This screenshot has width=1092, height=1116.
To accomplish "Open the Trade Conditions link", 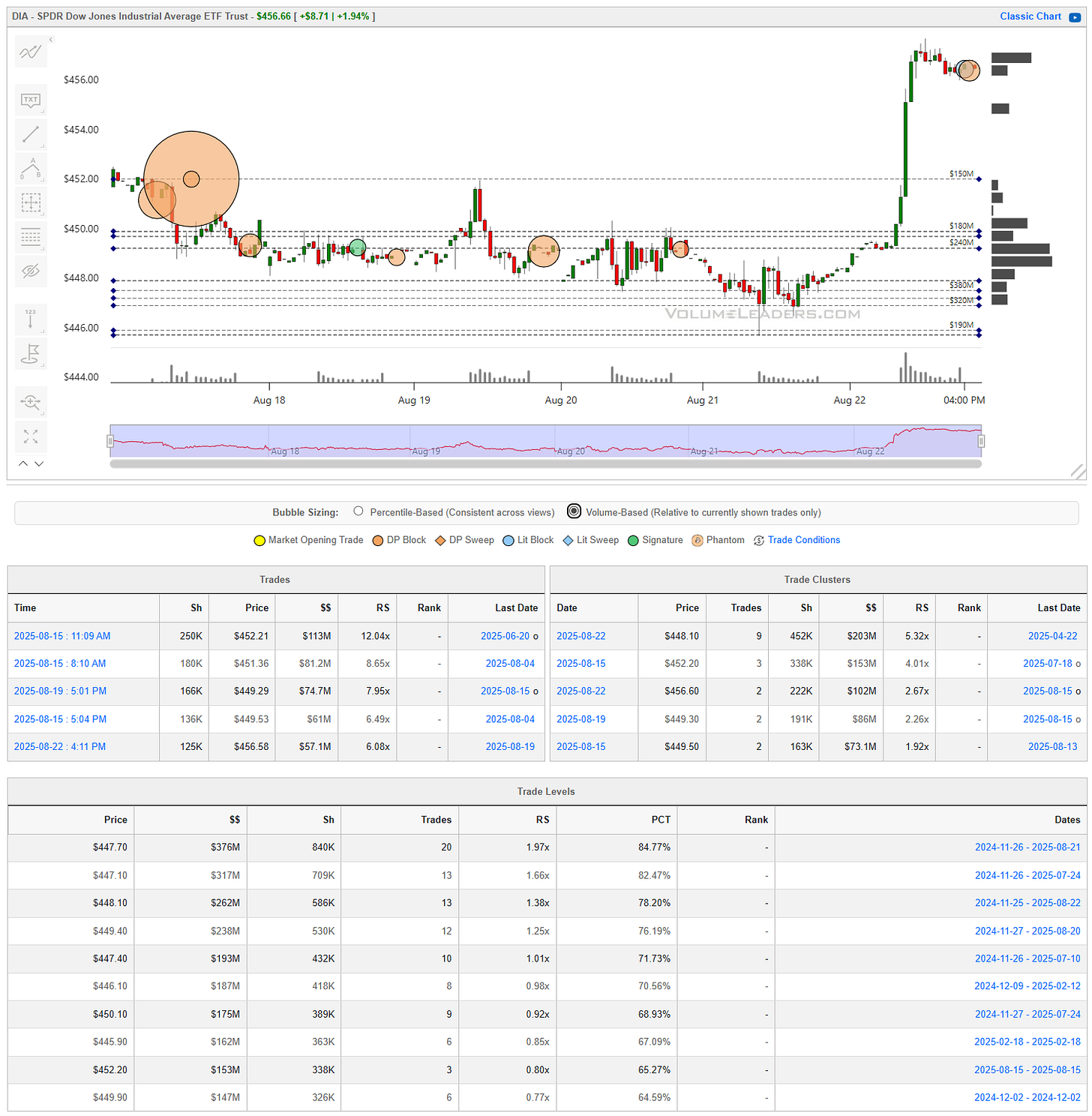I will pos(803,540).
